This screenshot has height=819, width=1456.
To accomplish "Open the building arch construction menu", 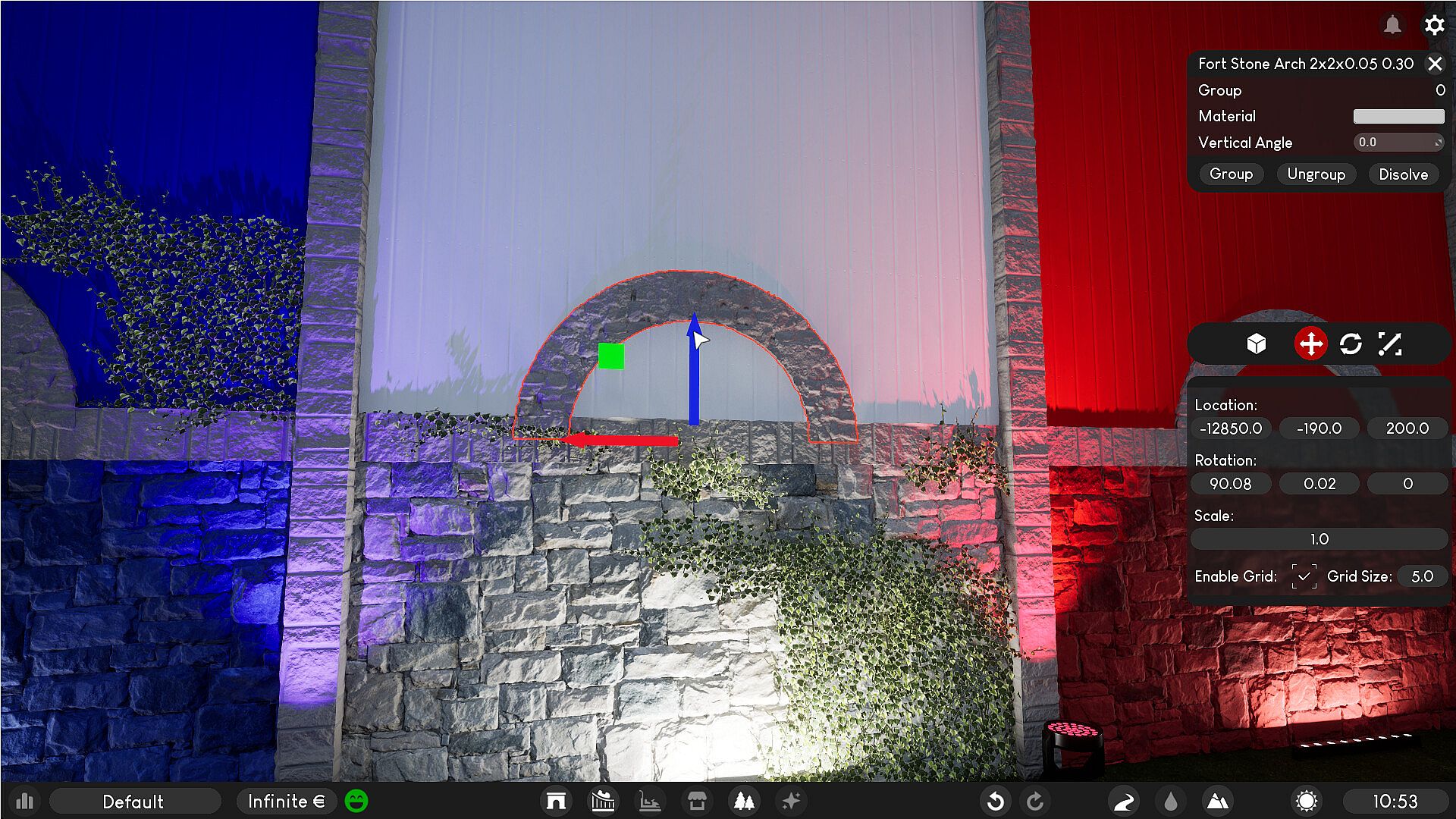I will click(x=556, y=801).
